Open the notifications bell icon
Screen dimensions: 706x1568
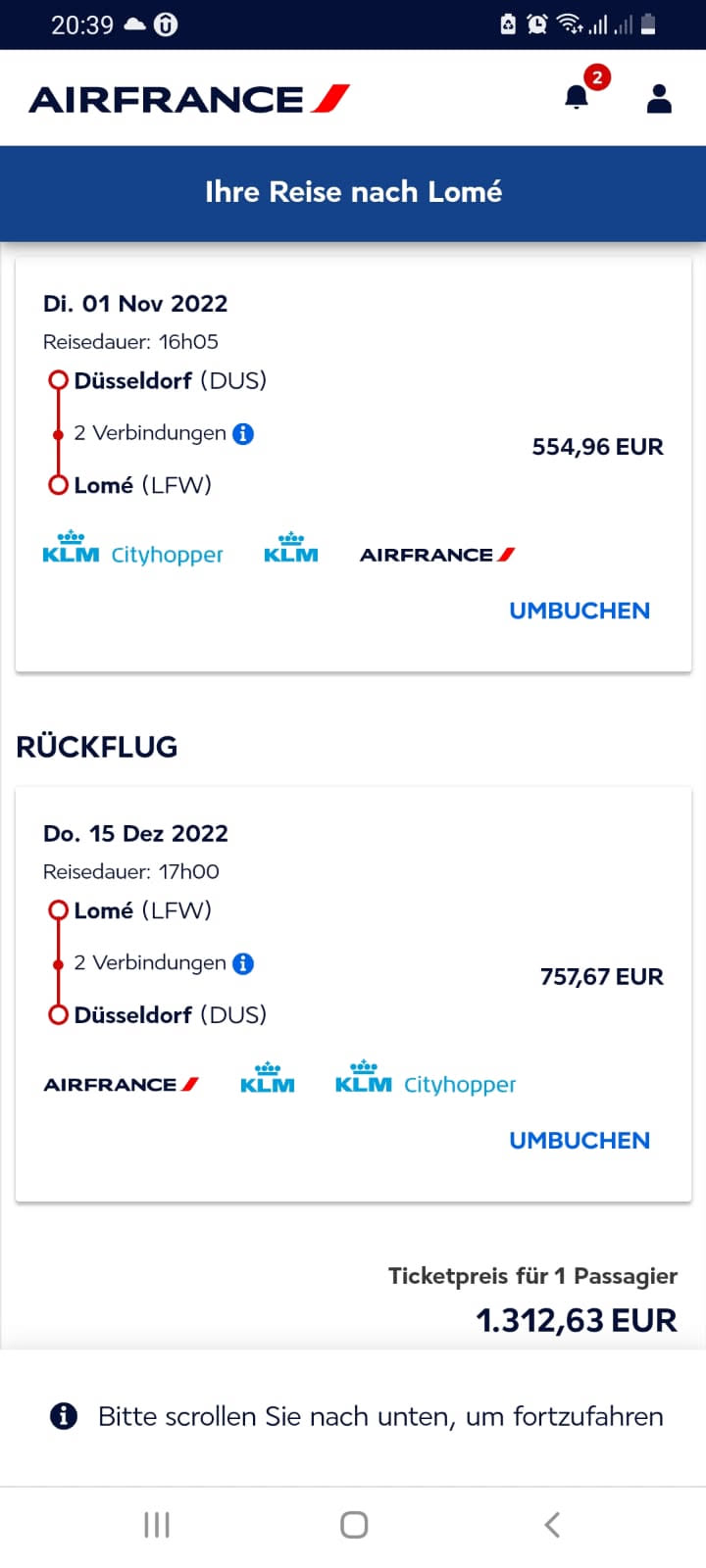pos(577,97)
